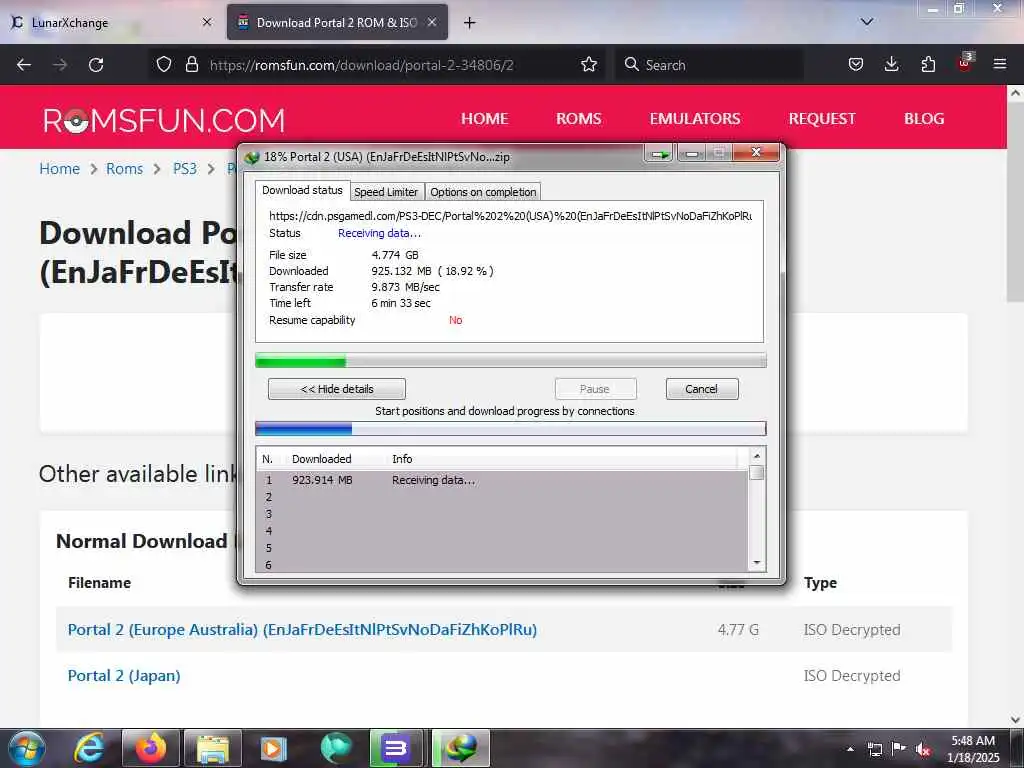
Task: Cancel the Portal 2 download
Action: (702, 389)
